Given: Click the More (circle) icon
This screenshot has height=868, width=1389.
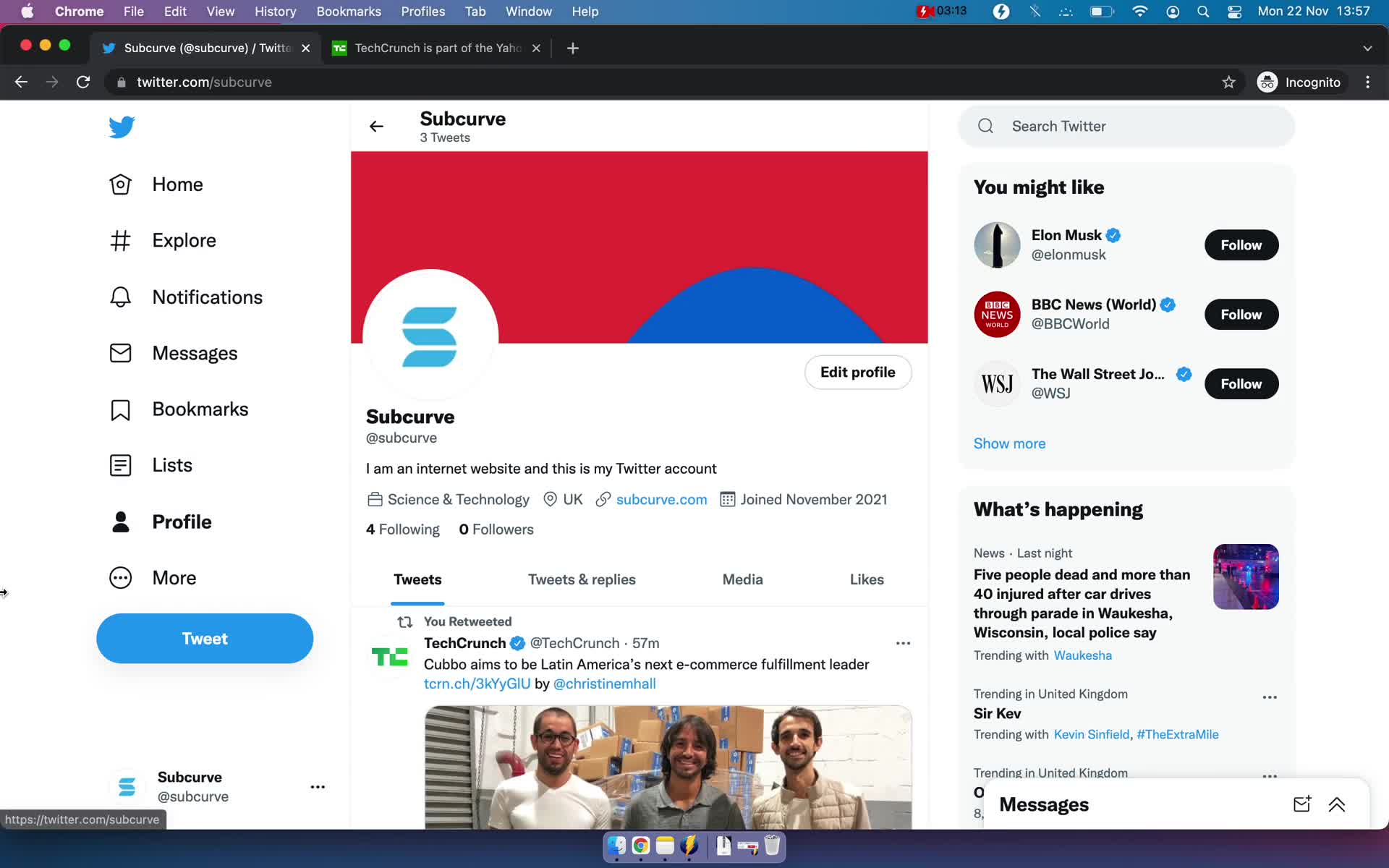Looking at the screenshot, I should point(120,577).
